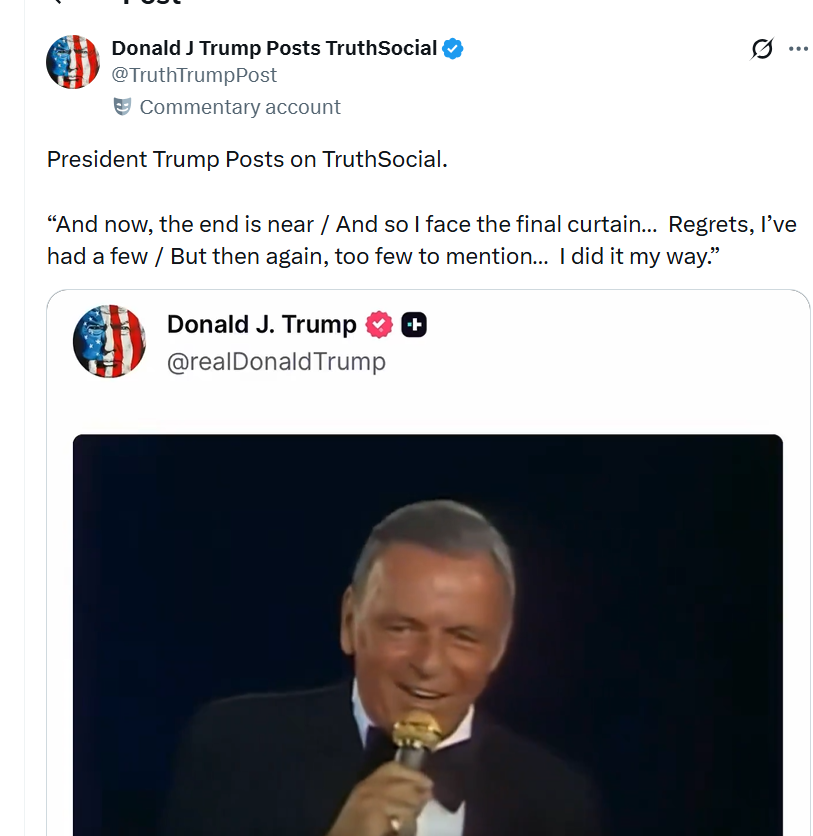Click the blue verified badge beside TruthTrumpPost's name
813x836 pixels.
453,47
